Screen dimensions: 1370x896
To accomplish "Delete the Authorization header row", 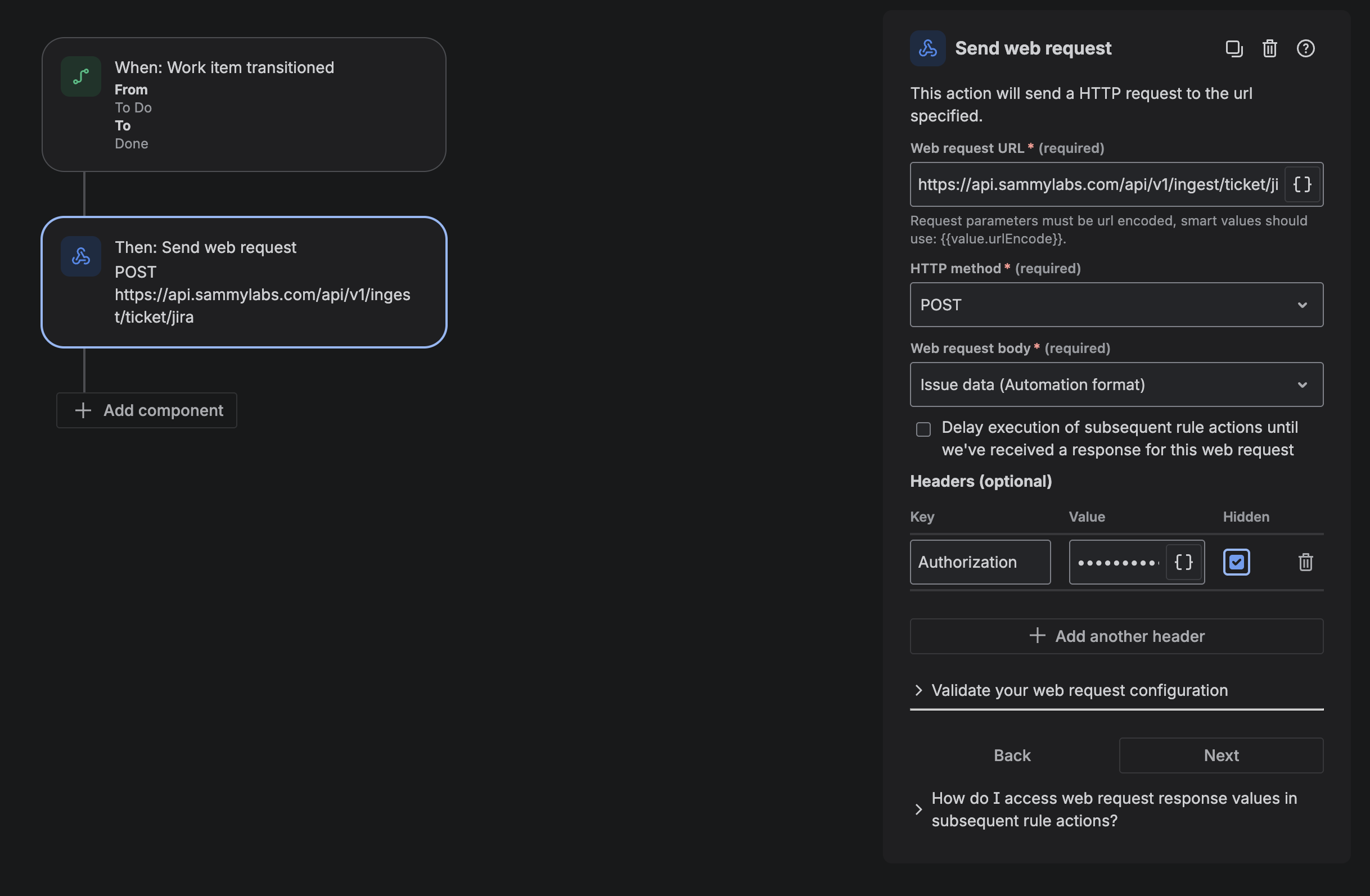I will pyautogui.click(x=1305, y=562).
